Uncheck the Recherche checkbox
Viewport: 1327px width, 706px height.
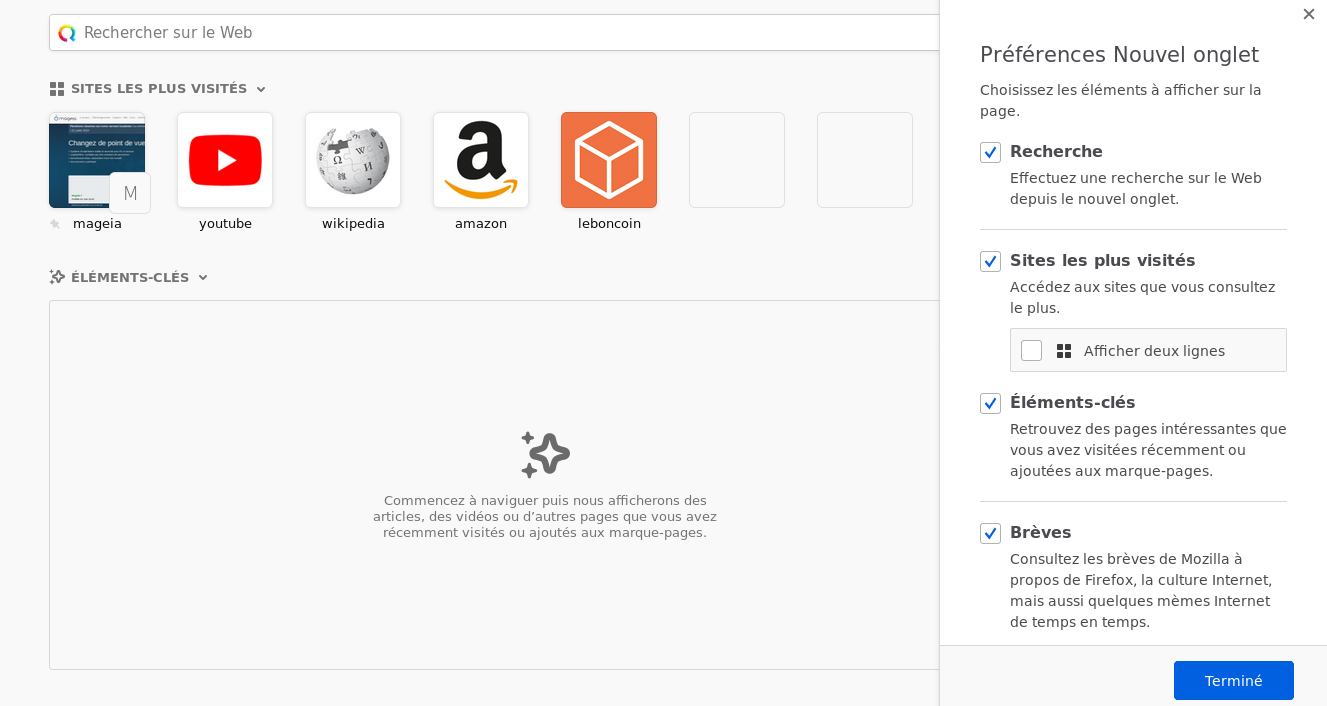(x=990, y=152)
